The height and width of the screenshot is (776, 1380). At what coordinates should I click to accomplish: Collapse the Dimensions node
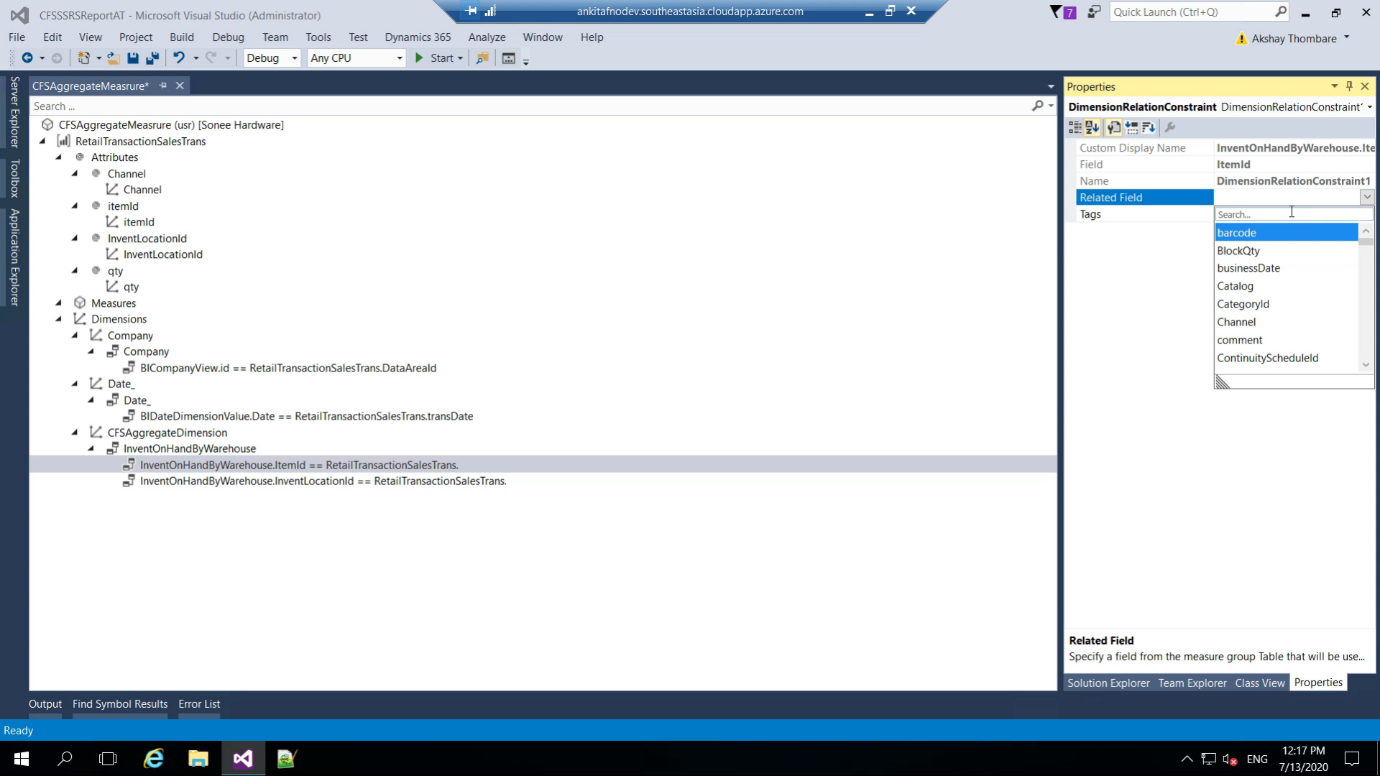[x=59, y=319]
